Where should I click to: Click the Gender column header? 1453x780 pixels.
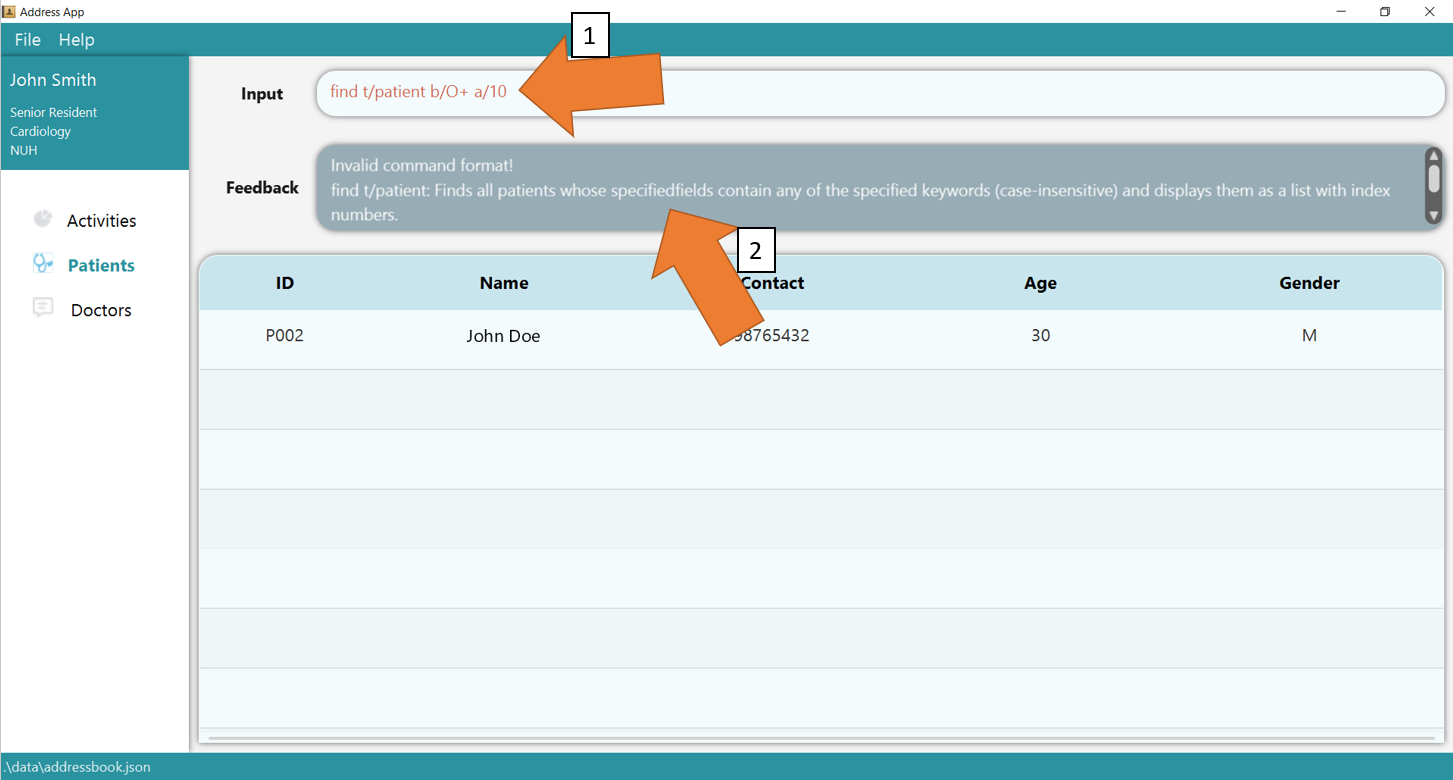pos(1309,283)
